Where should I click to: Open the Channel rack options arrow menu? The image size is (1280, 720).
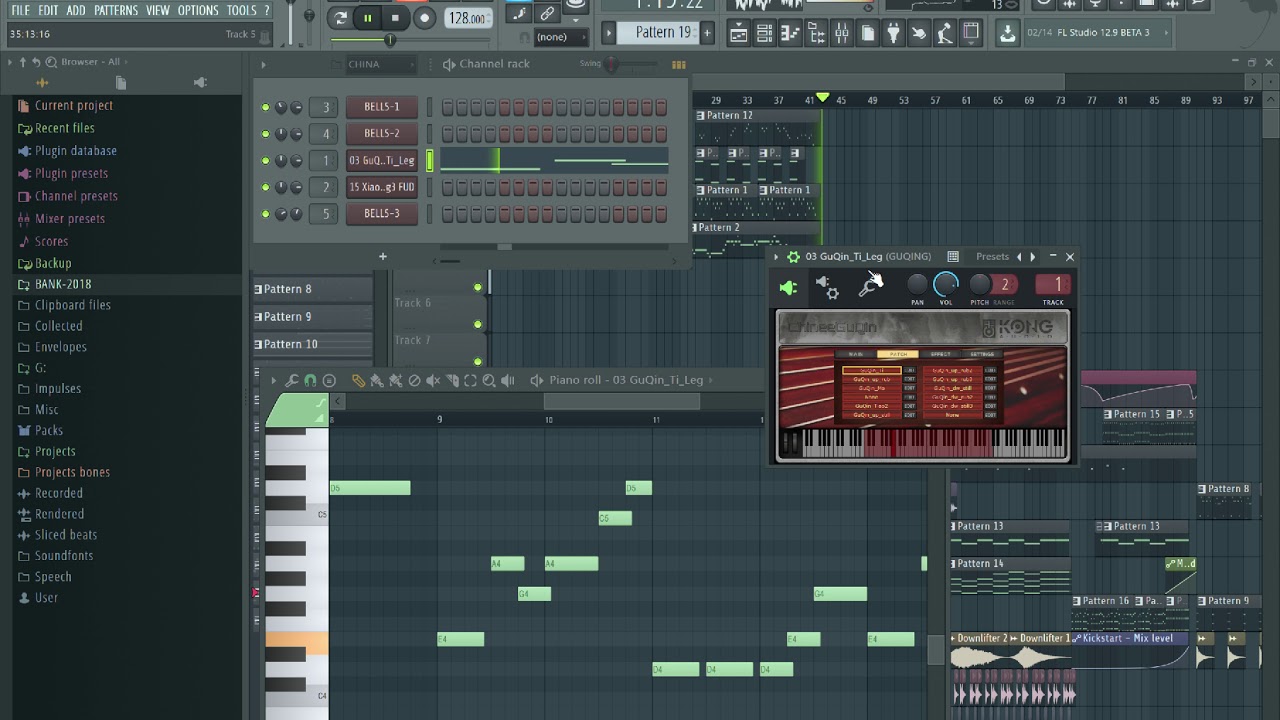coord(263,64)
